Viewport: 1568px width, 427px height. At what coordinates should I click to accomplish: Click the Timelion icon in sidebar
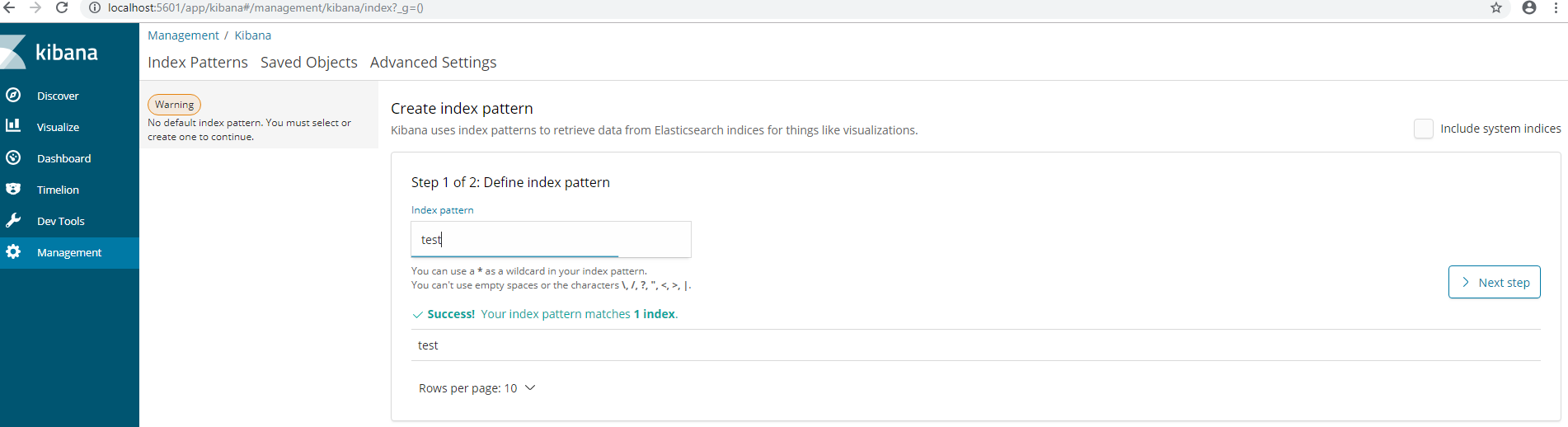(x=13, y=189)
